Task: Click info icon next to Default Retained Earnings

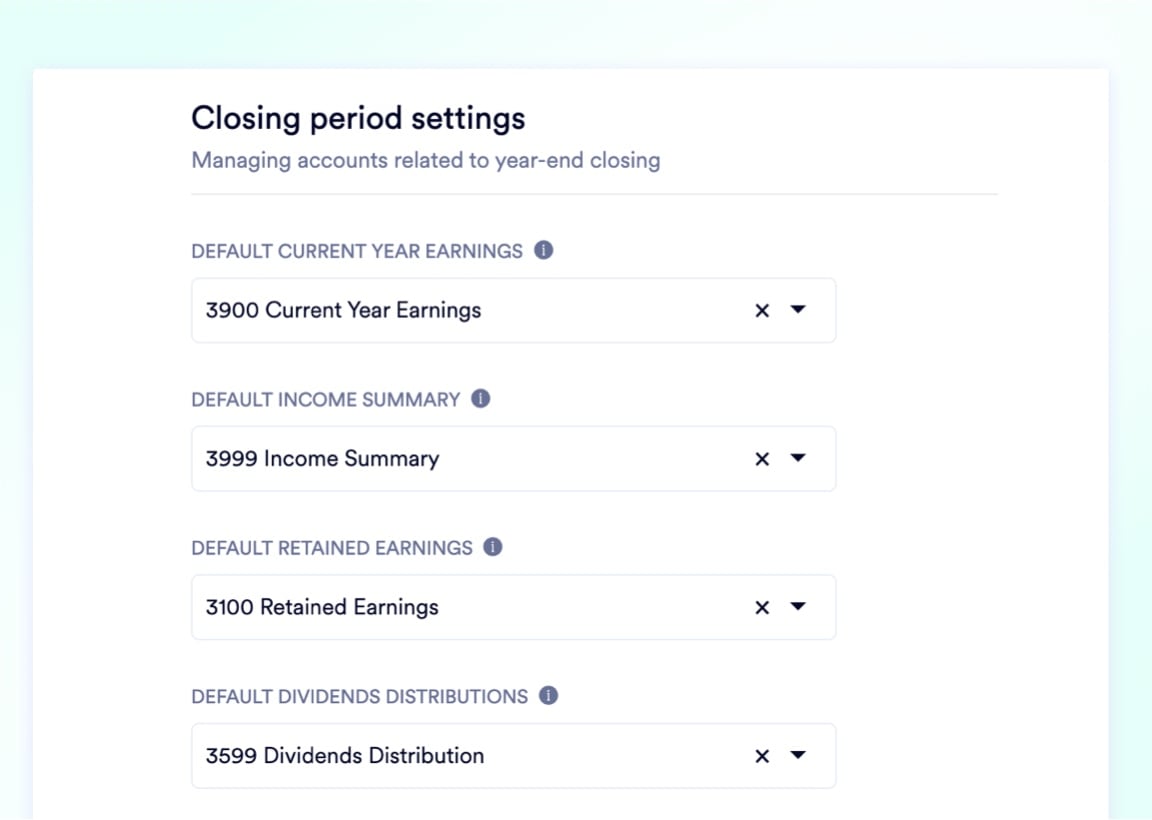Action: [x=493, y=547]
